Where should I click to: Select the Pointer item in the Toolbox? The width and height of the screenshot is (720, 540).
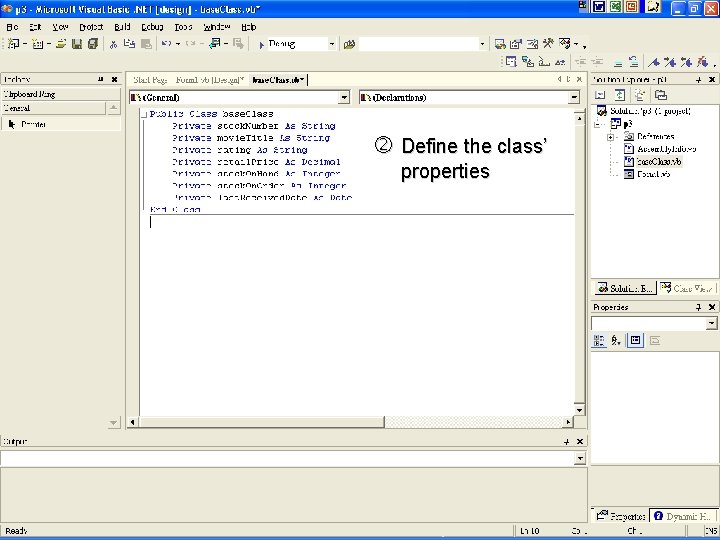pyautogui.click(x=60, y=124)
